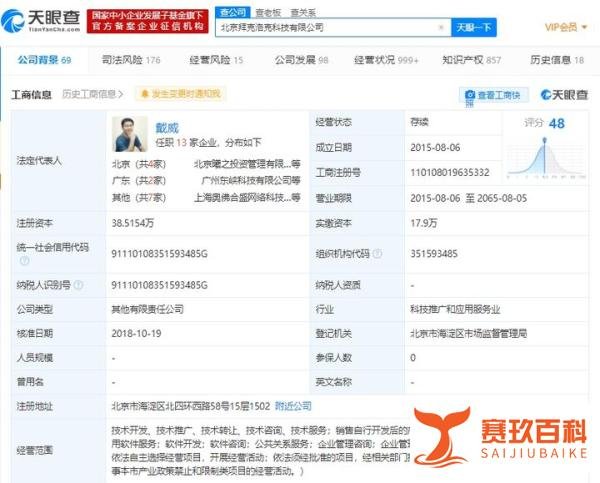Select the organization code 351593485
The height and width of the screenshot is (483, 600).
tap(434, 253)
